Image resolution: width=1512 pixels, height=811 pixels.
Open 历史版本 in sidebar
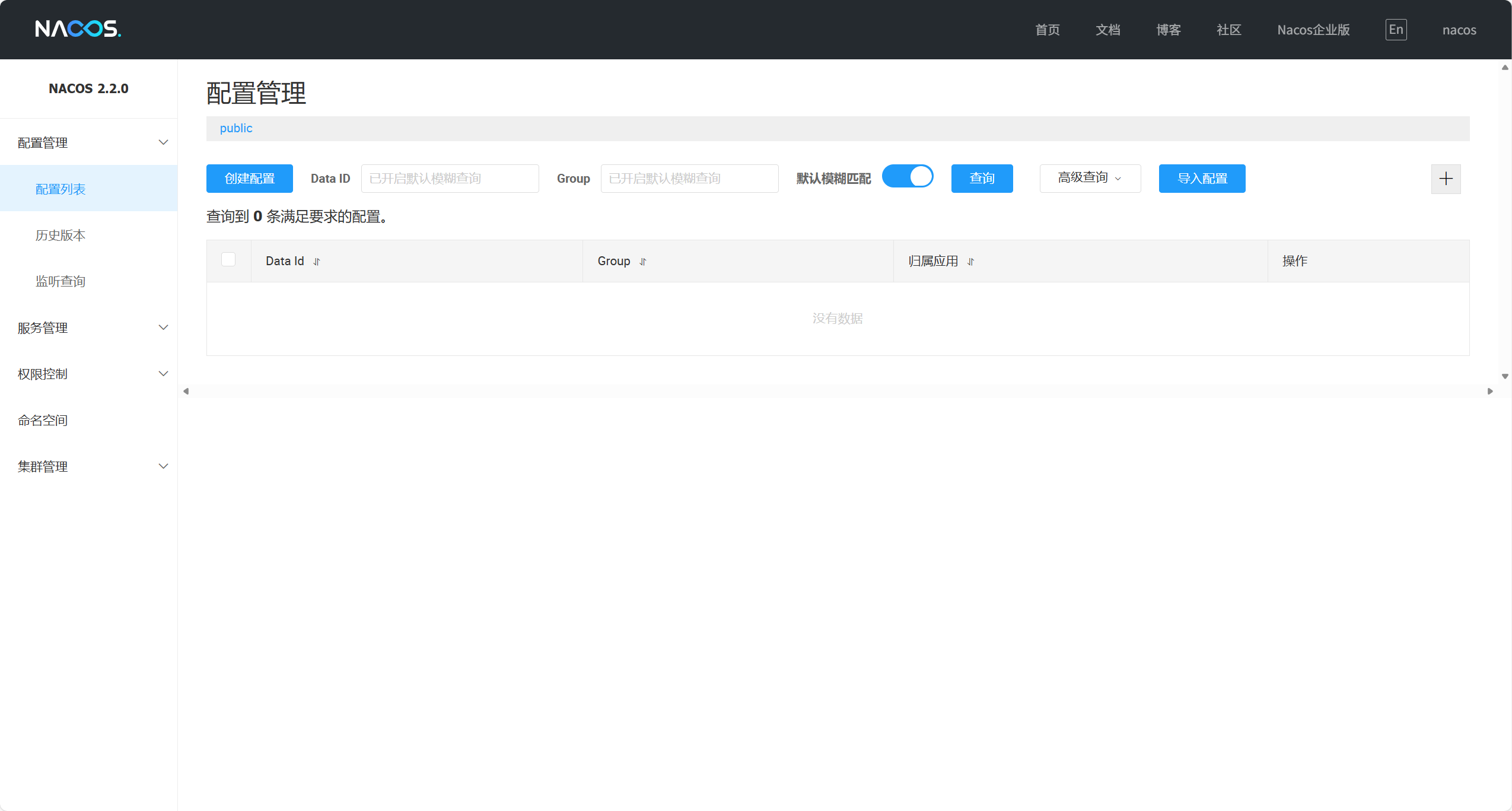click(61, 235)
